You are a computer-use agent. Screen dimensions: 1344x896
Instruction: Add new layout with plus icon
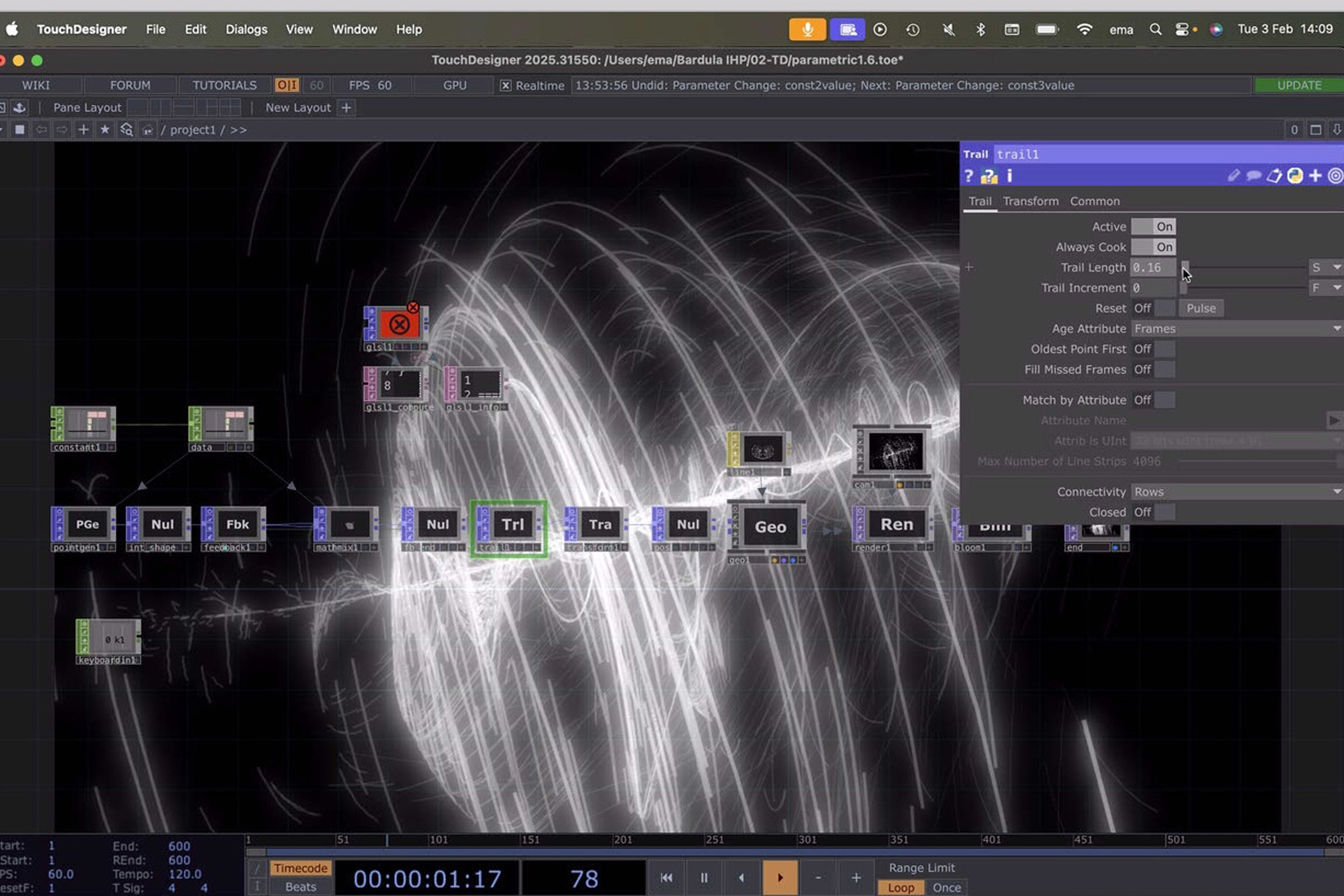point(346,108)
